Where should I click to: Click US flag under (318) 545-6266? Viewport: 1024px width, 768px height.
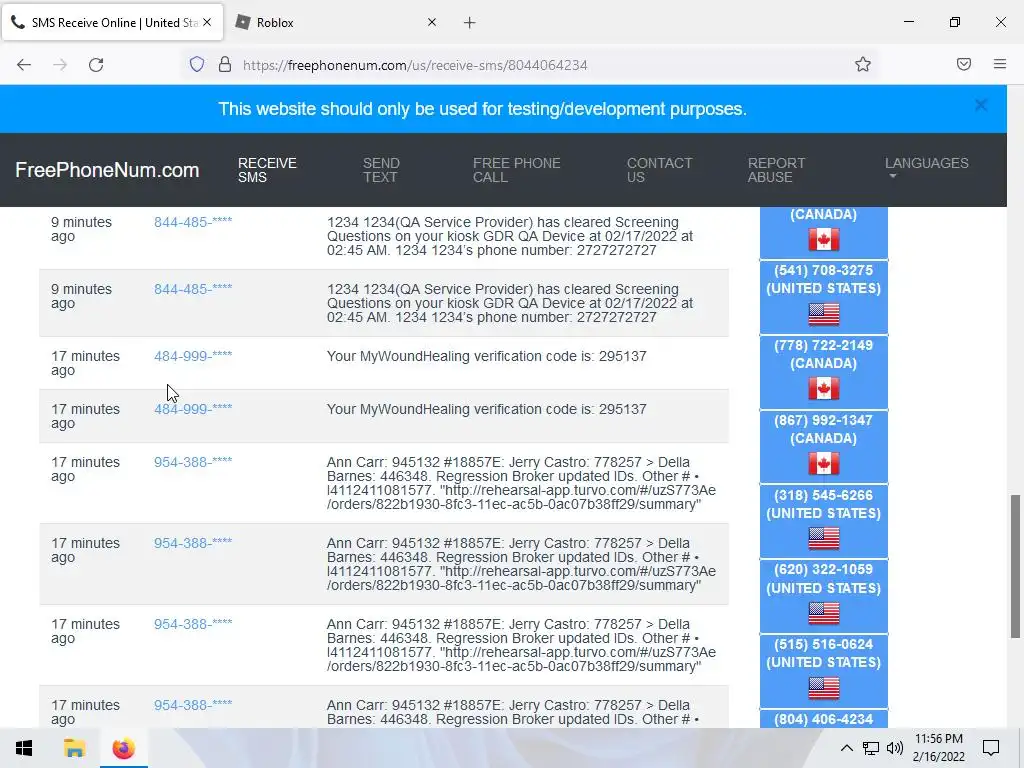824,539
